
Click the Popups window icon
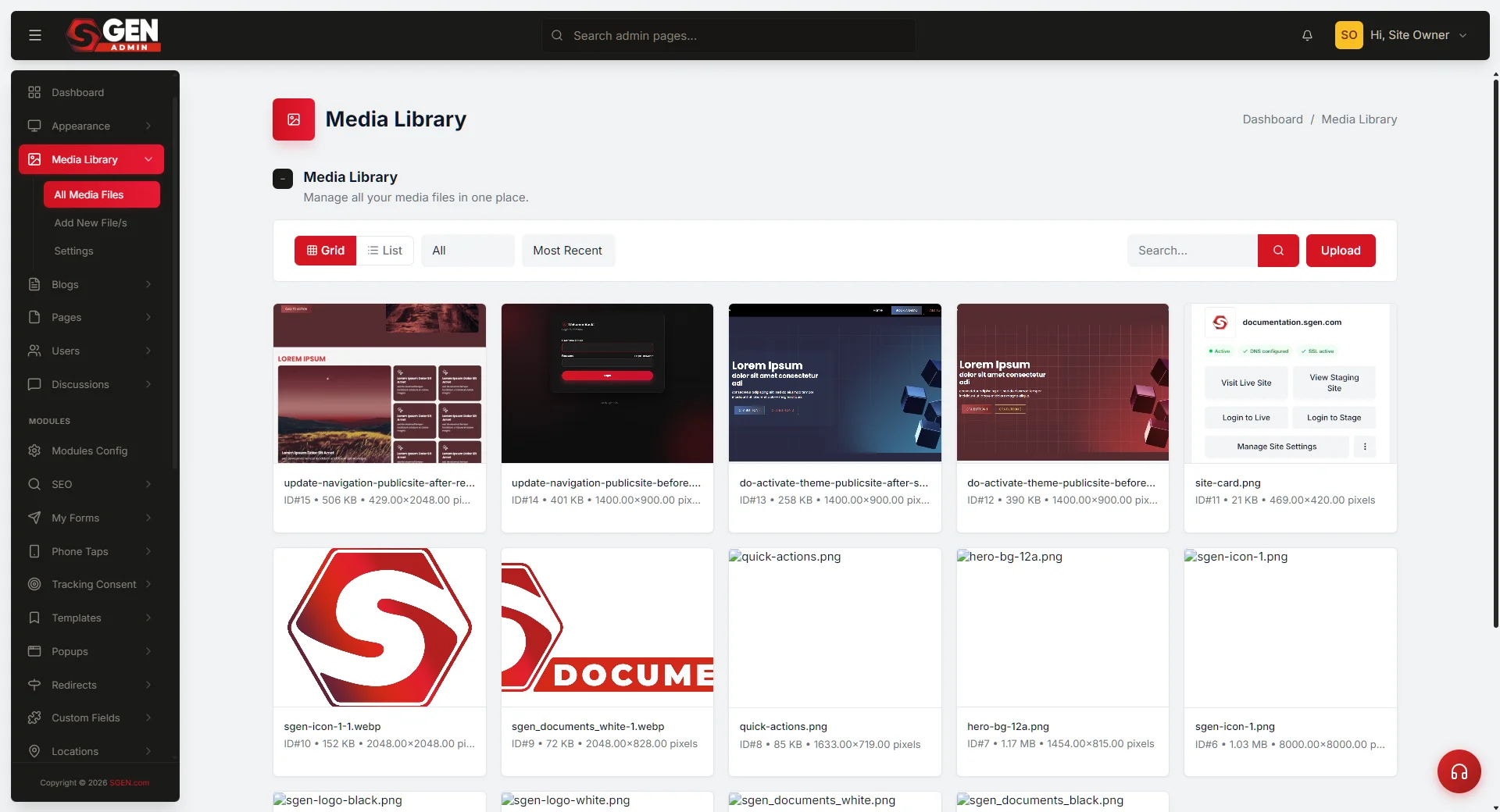click(x=34, y=651)
